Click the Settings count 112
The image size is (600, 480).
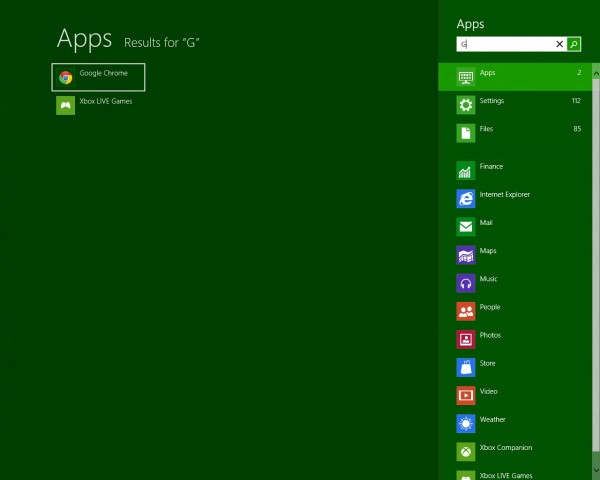[576, 101]
